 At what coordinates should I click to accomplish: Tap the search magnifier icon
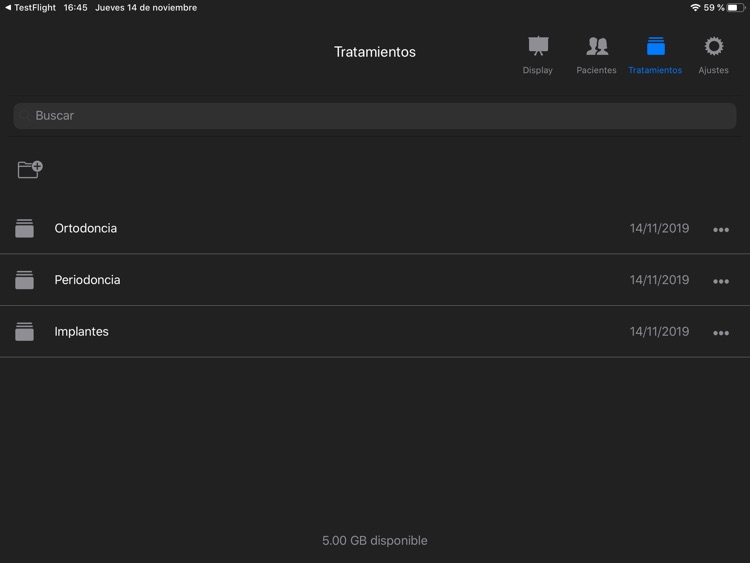click(25, 116)
